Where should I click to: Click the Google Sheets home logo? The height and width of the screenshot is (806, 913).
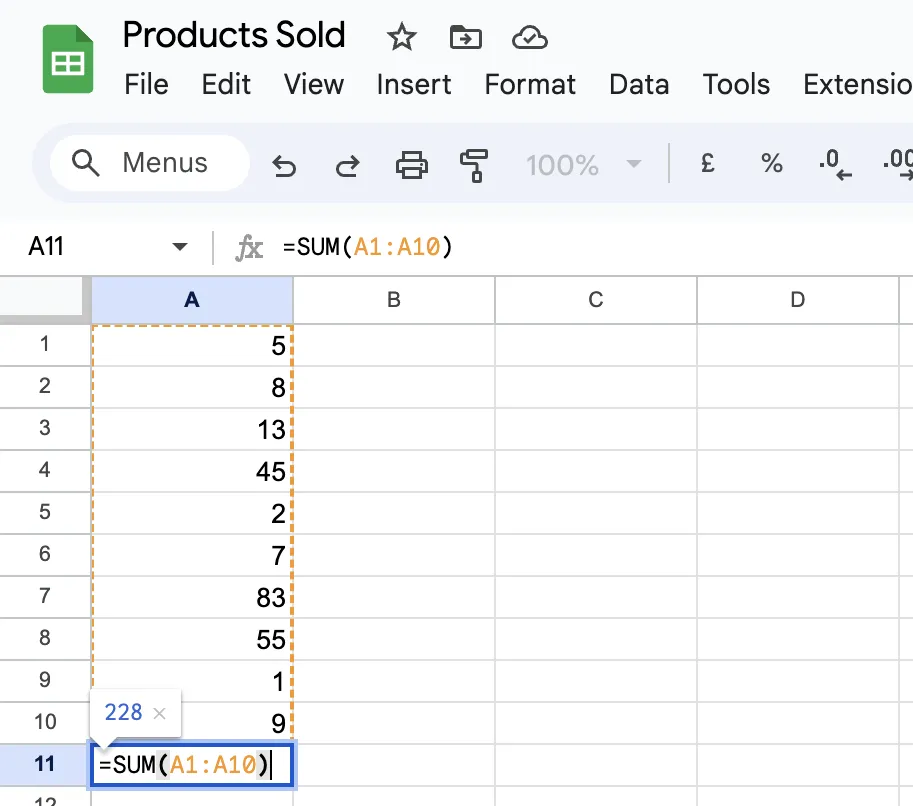(68, 59)
